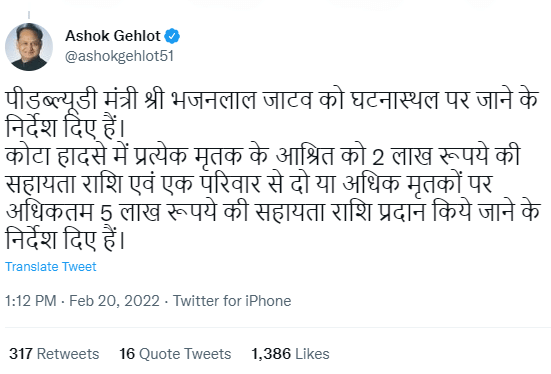Click the divider line above the stats
Viewport: 551px width, 374px height.
278,328
